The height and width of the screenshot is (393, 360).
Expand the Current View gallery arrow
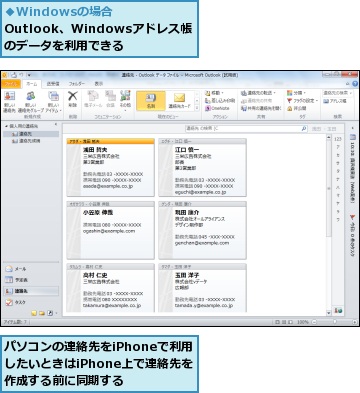tap(197, 108)
